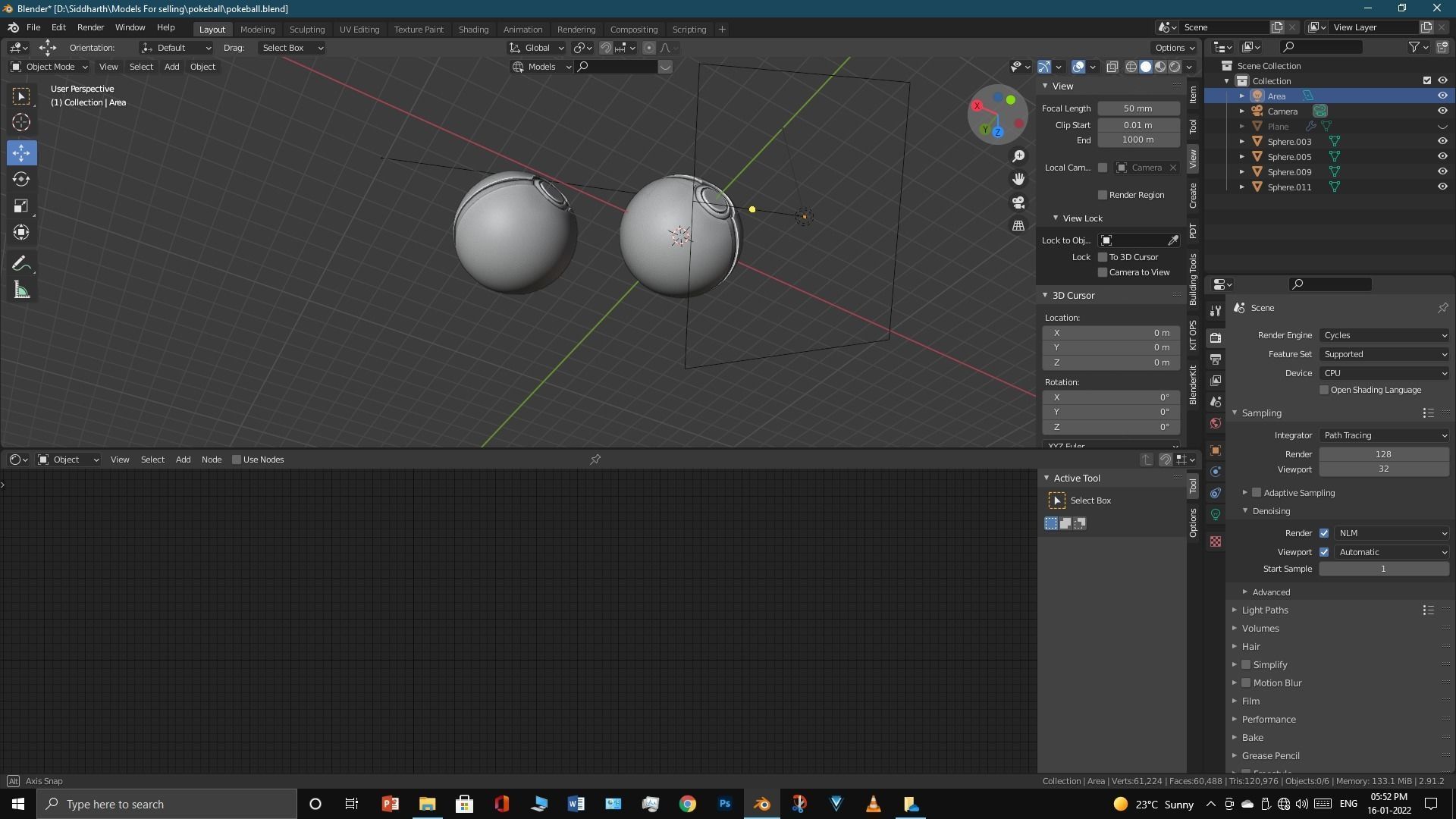Select the Cursor tool in the viewport toolbar
Image resolution: width=1456 pixels, height=819 pixels.
21,122
